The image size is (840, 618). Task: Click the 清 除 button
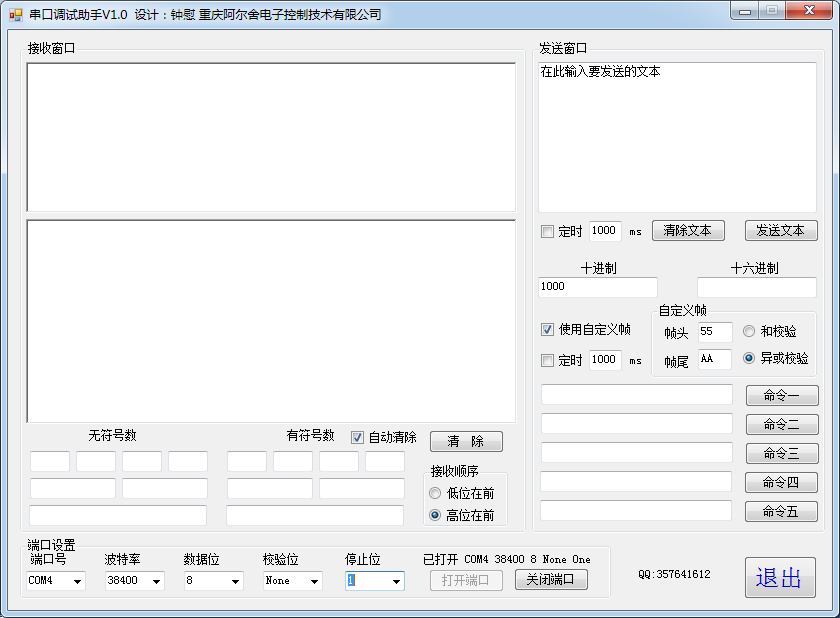pos(466,442)
